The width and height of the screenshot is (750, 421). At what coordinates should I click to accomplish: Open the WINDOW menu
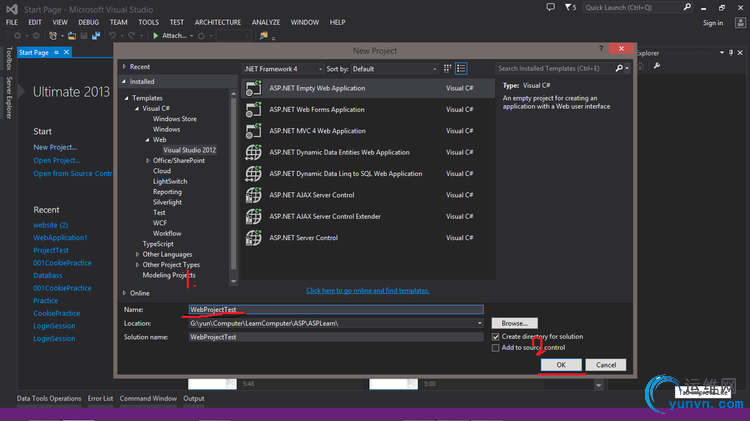[x=305, y=22]
